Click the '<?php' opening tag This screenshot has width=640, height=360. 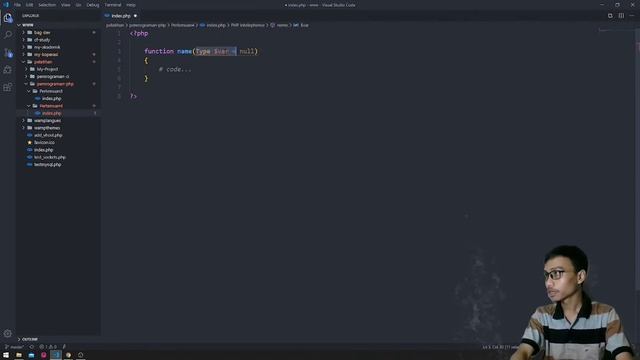coord(139,33)
